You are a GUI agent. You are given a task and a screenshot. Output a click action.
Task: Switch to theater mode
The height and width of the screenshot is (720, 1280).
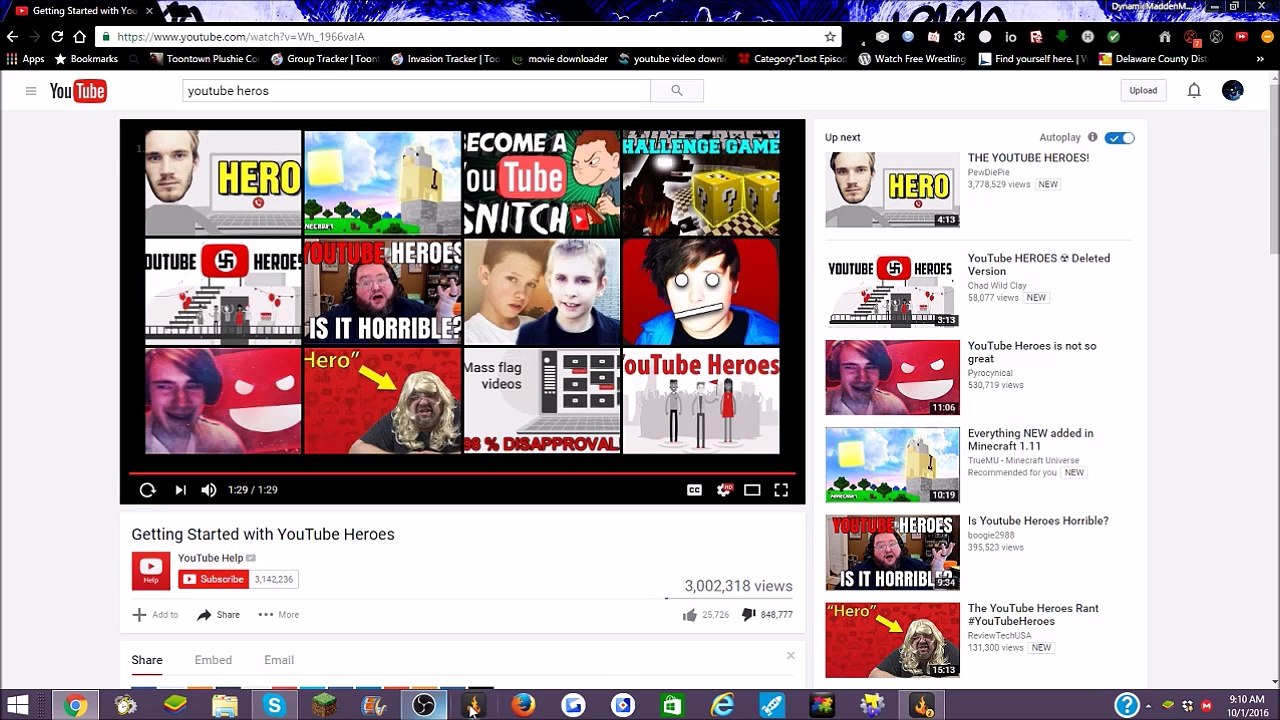(x=752, y=490)
